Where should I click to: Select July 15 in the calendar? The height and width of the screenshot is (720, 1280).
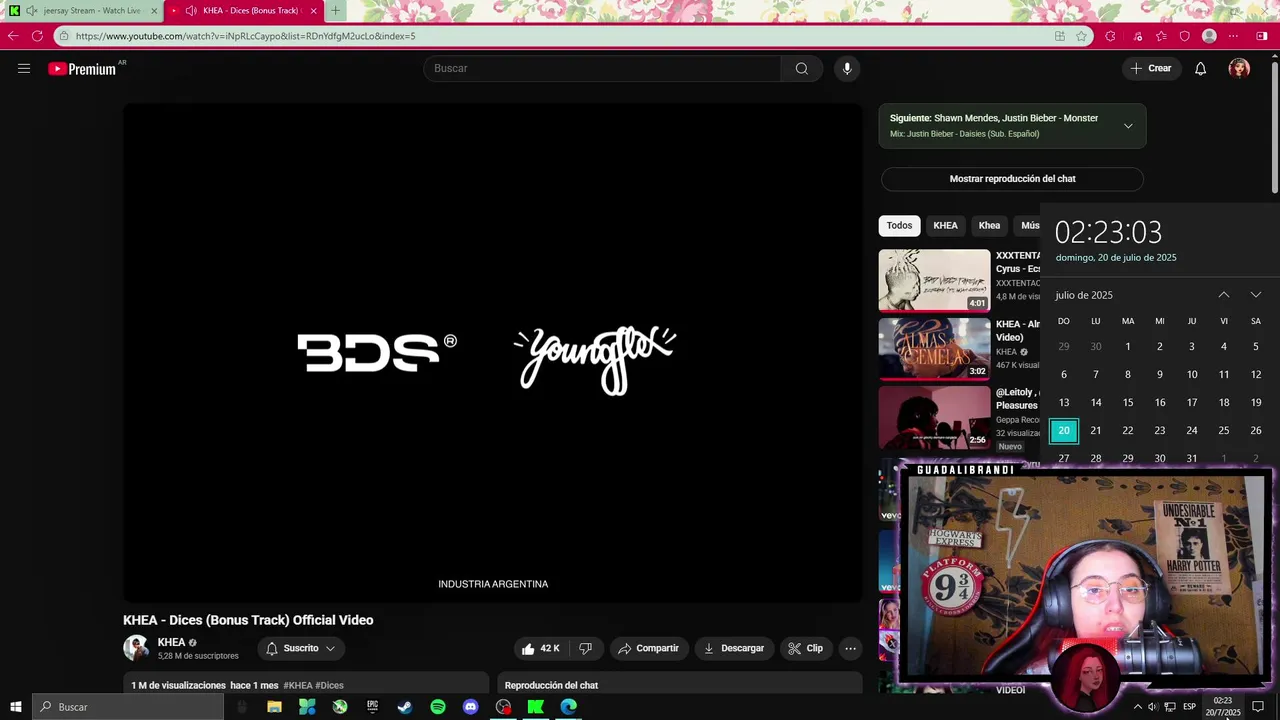pos(1128,403)
